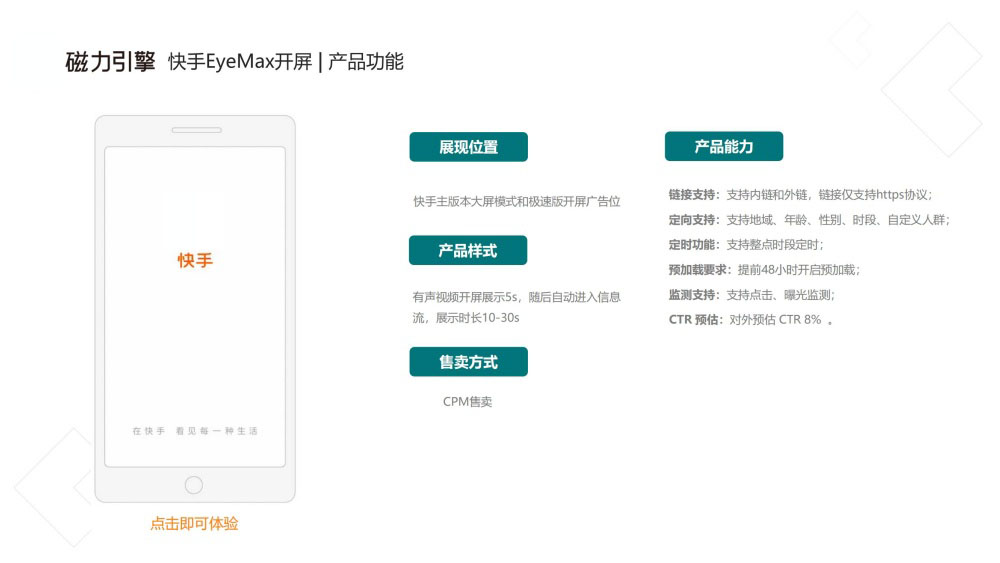Tap the phone mockup home button
The height and width of the screenshot is (563, 1000).
(194, 485)
